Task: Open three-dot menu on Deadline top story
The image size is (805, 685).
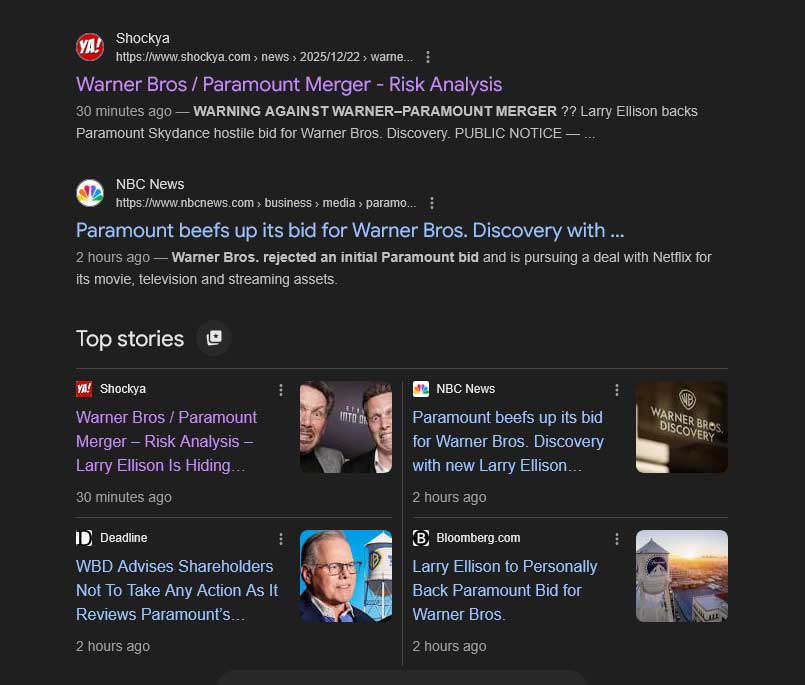Action: coord(281,539)
